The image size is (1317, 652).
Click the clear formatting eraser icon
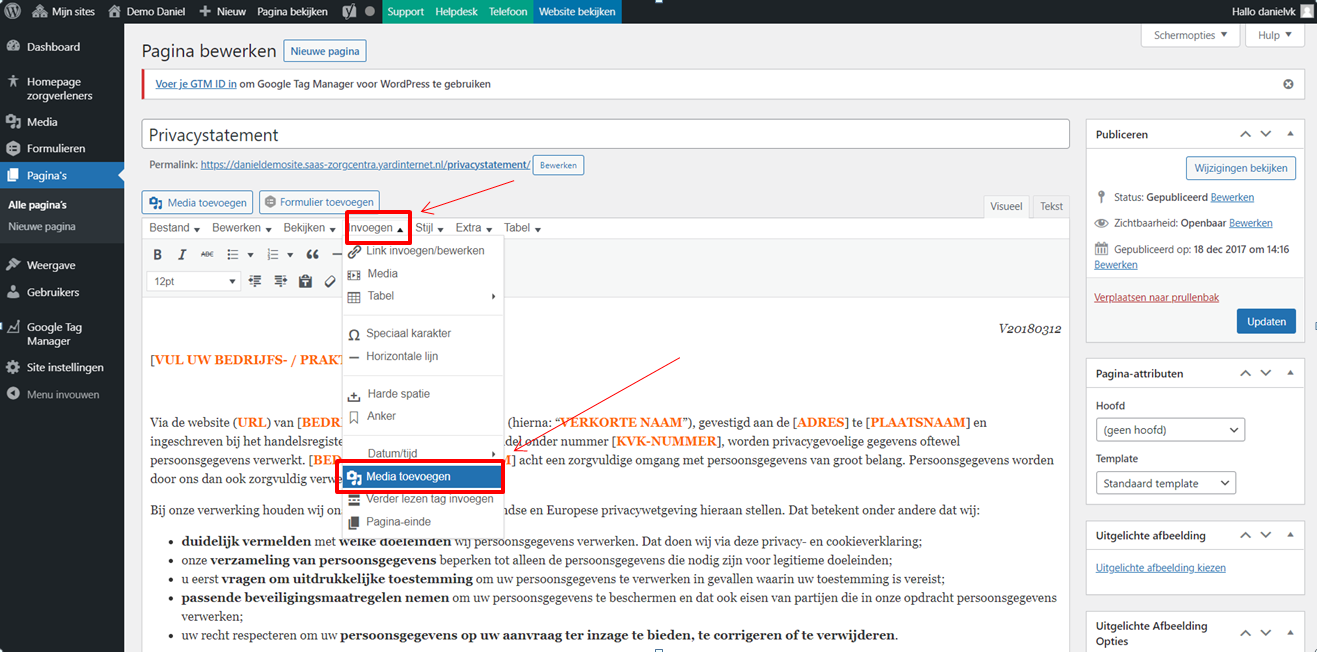[330, 281]
